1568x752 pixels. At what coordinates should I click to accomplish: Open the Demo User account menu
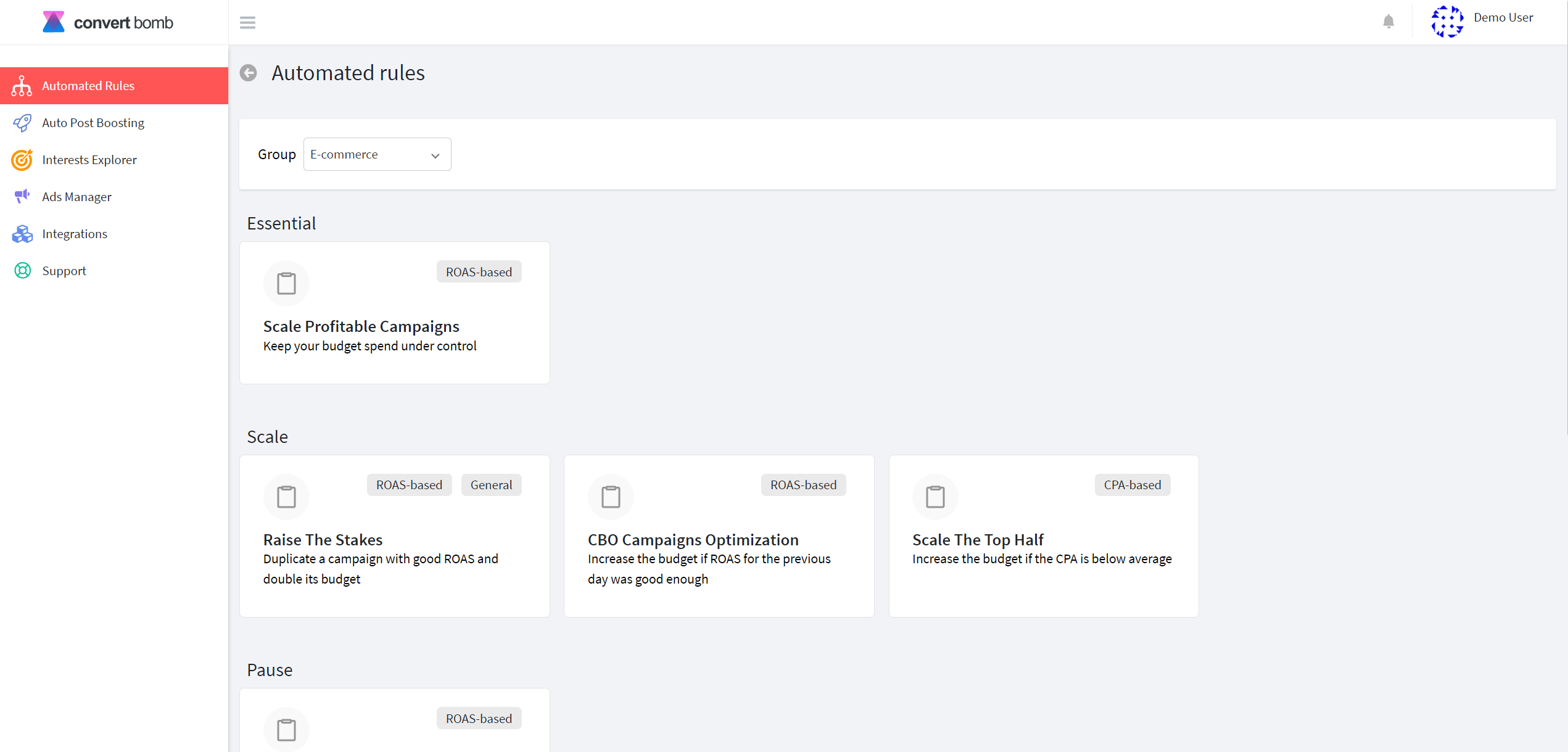pyautogui.click(x=1503, y=18)
